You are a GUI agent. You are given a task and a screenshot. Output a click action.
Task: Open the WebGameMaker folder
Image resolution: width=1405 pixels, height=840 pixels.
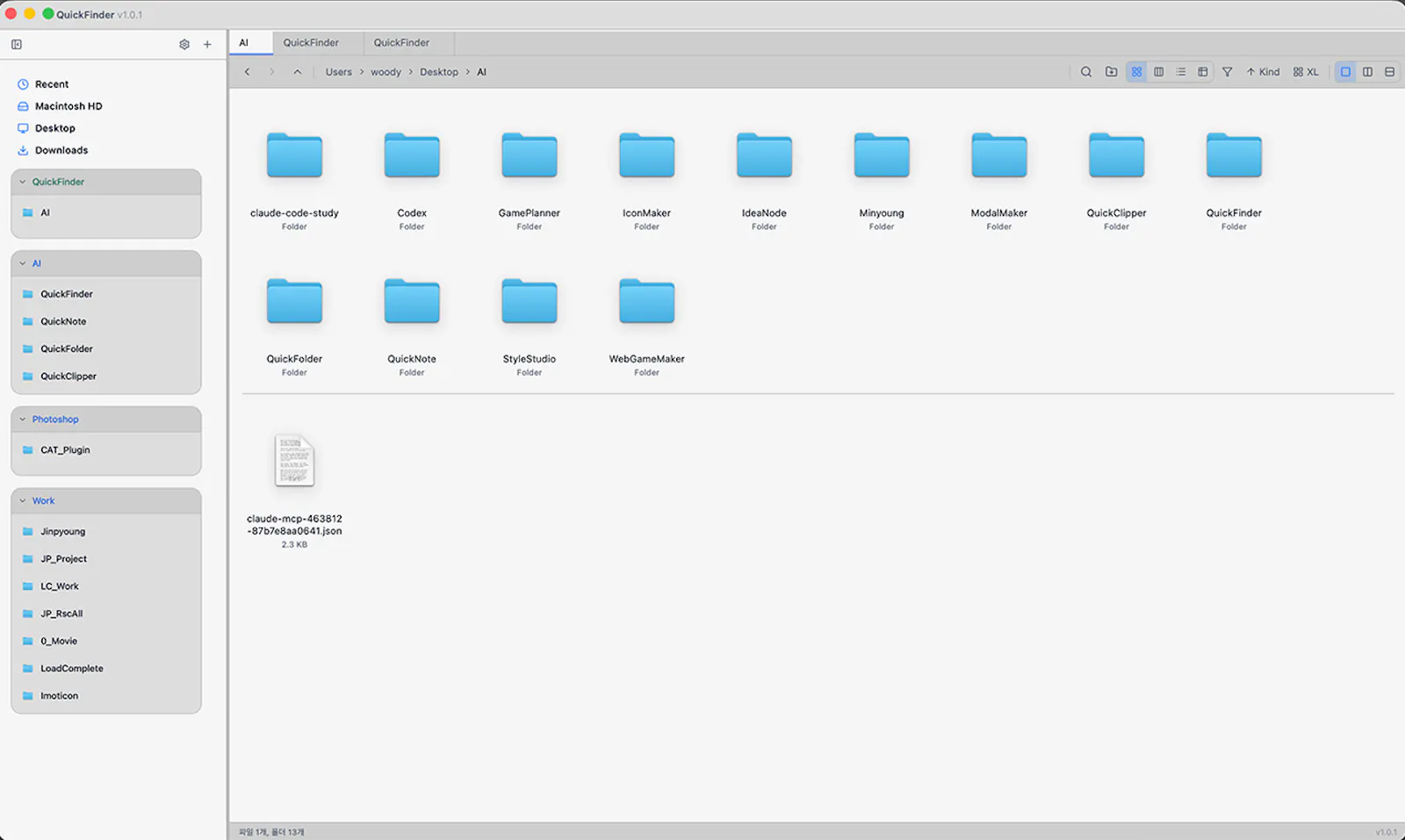click(647, 301)
